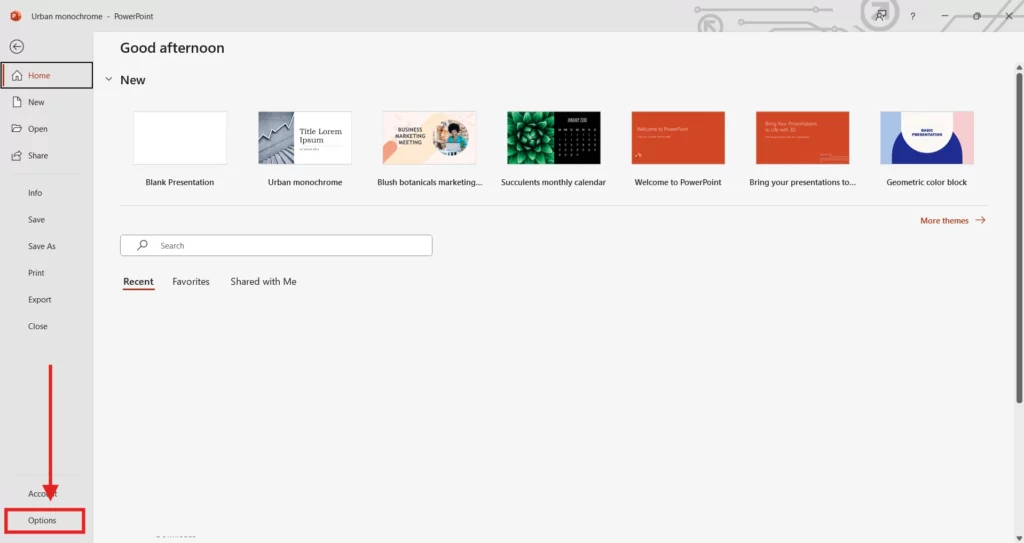Open the More themes link
Image resolution: width=1024 pixels, height=543 pixels.
[952, 220]
